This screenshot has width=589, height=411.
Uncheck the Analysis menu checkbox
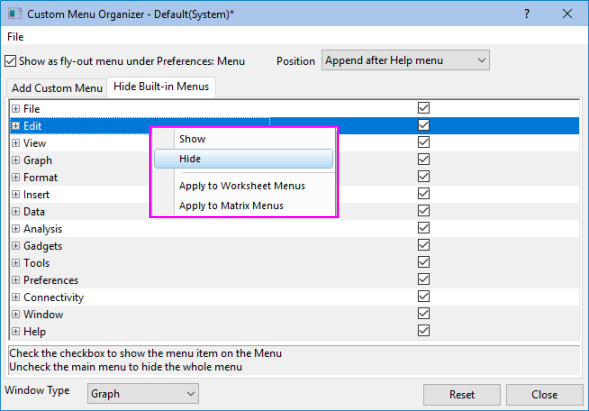click(x=424, y=228)
